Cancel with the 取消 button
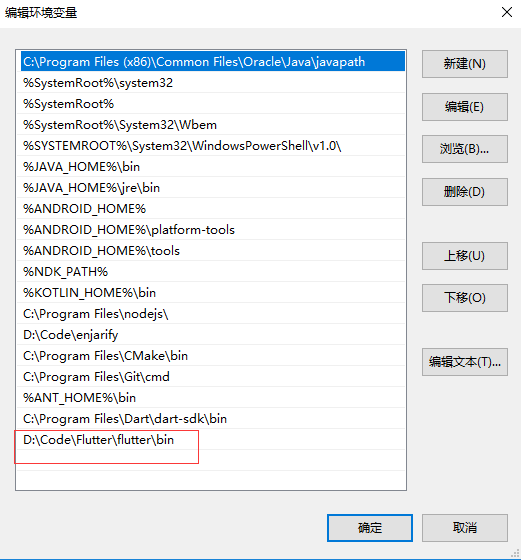This screenshot has width=521, height=560. click(465, 528)
